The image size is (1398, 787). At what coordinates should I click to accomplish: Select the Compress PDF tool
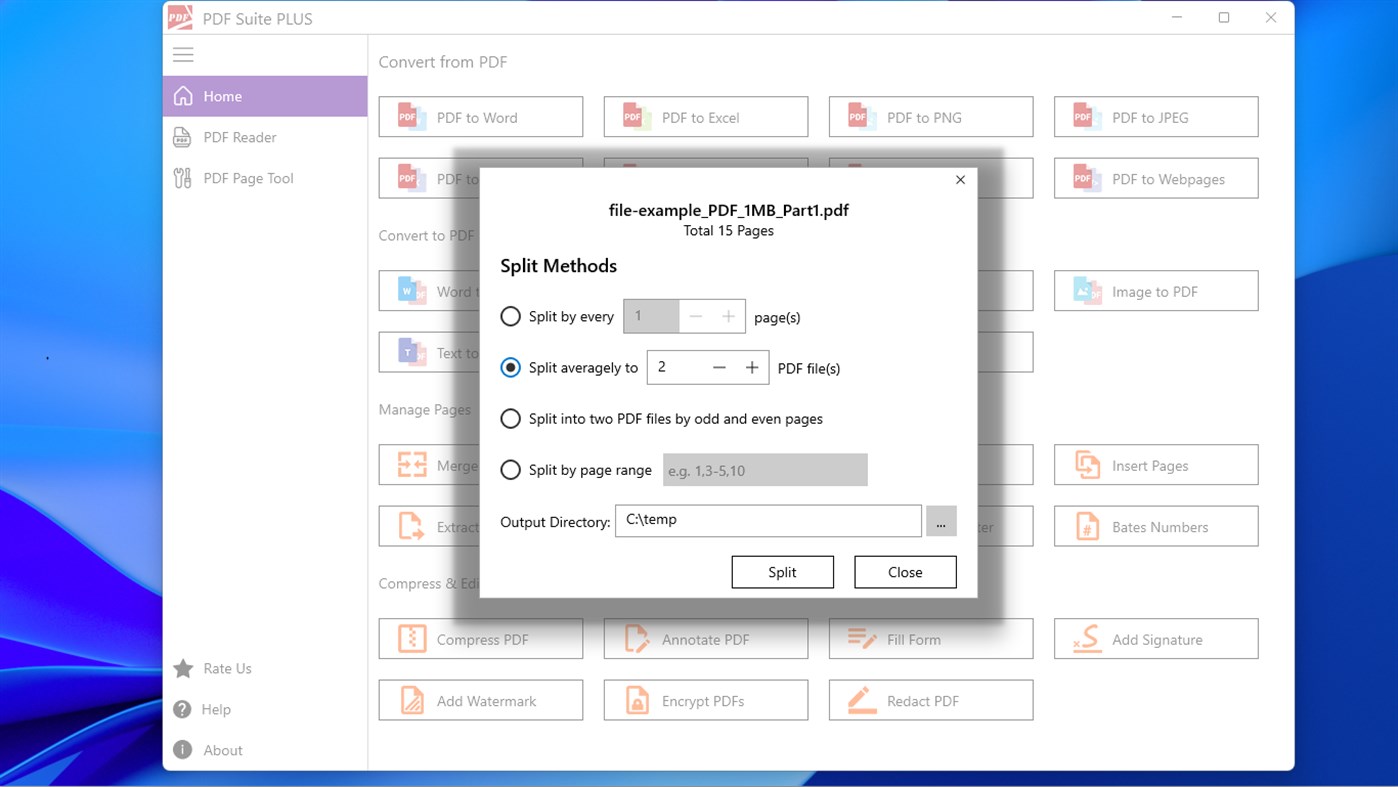point(480,639)
